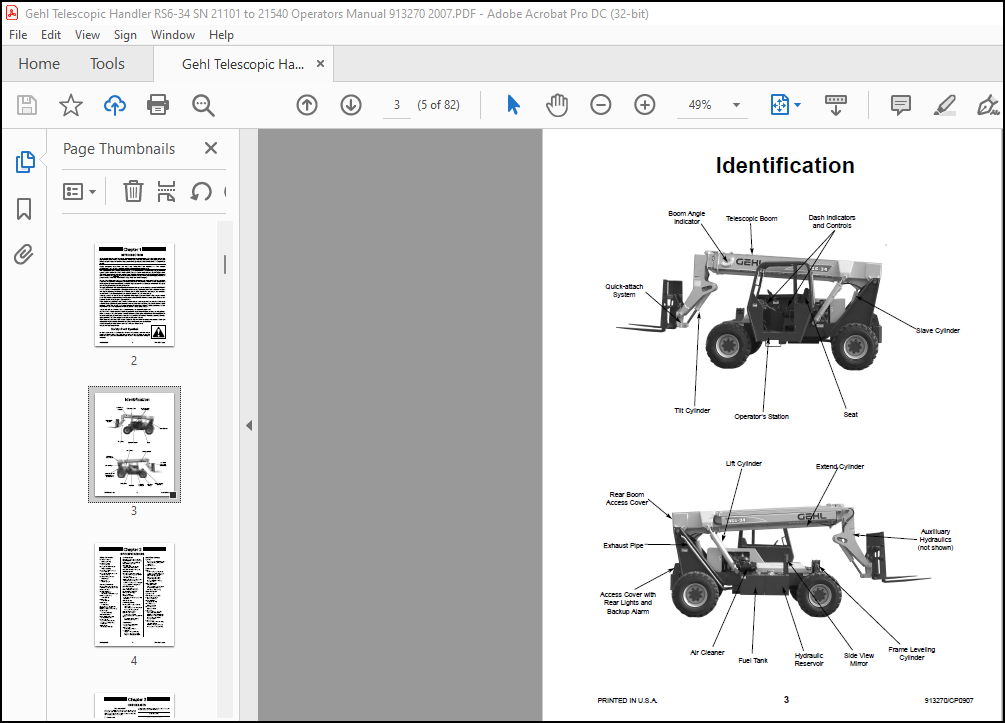Close the Gehl Telescopic document tab

[320, 63]
